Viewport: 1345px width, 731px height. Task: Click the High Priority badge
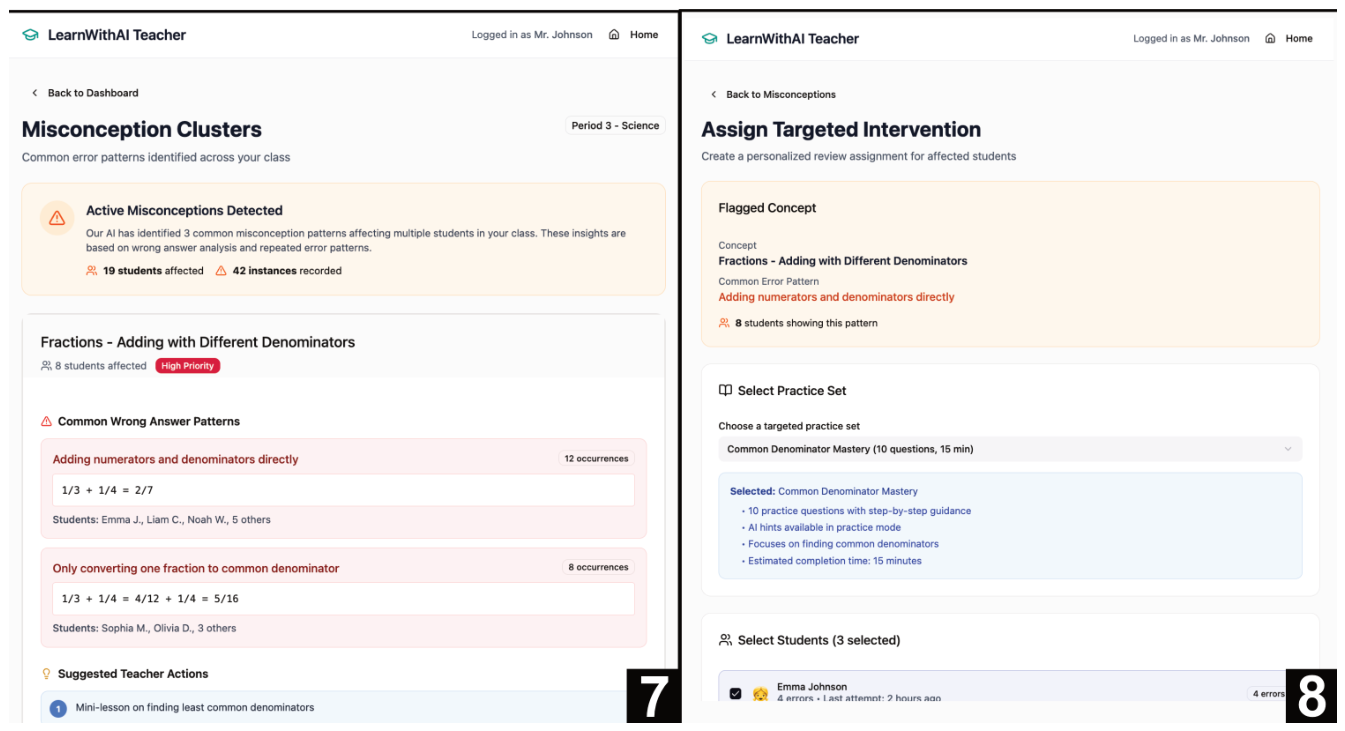tap(188, 366)
